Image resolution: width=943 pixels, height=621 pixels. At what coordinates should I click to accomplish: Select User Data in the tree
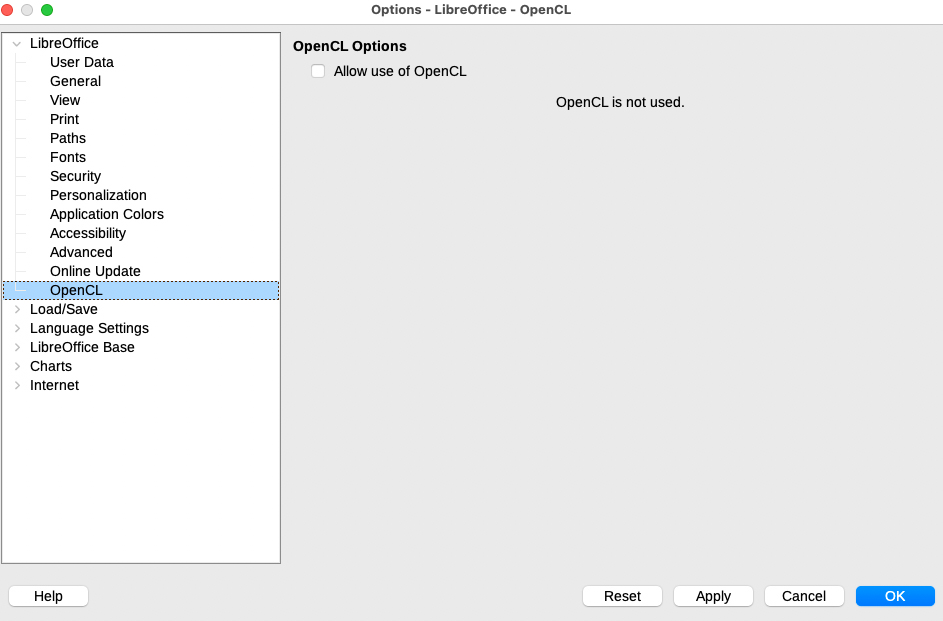(82, 63)
